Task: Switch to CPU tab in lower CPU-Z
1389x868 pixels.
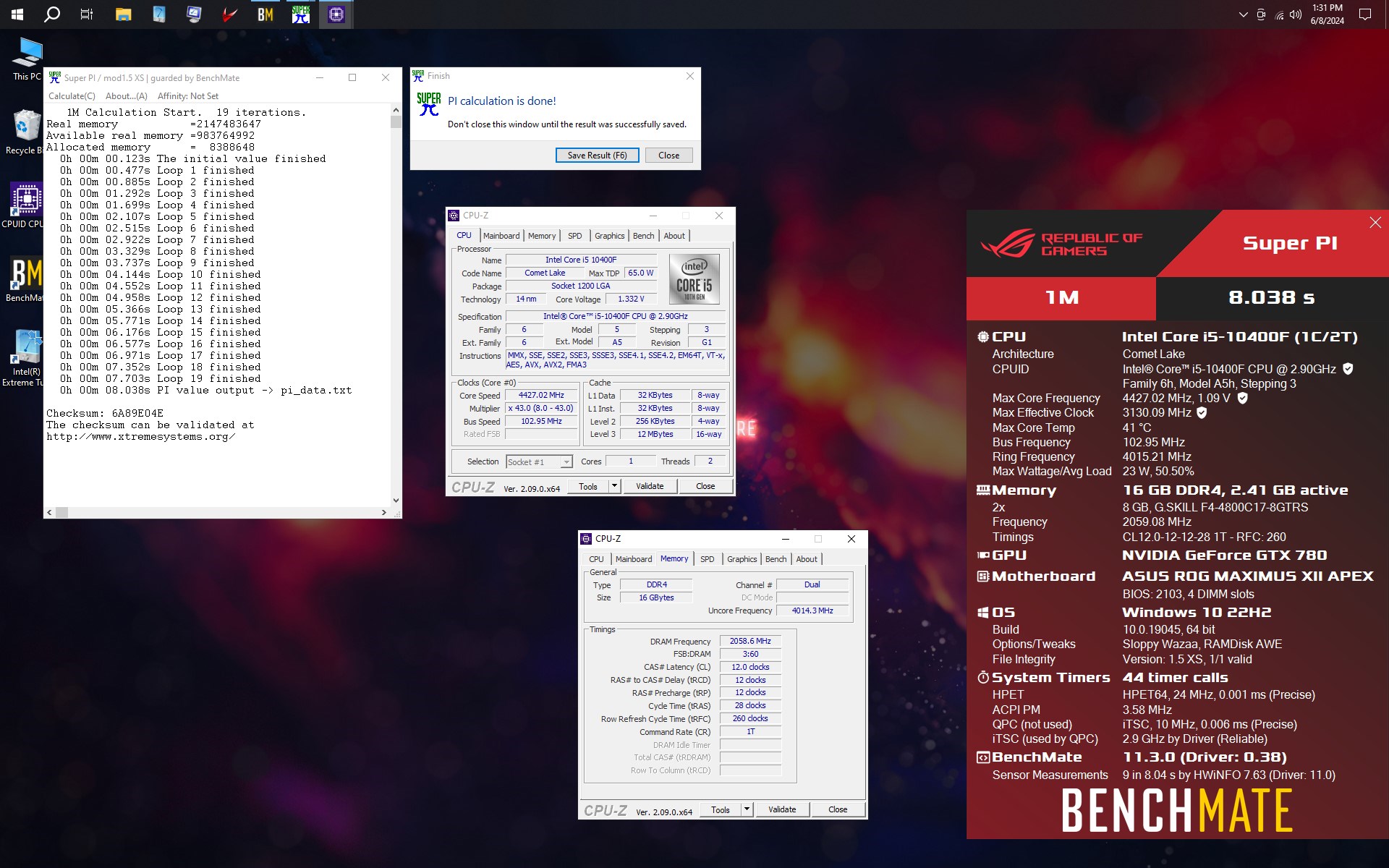Action: [596, 559]
